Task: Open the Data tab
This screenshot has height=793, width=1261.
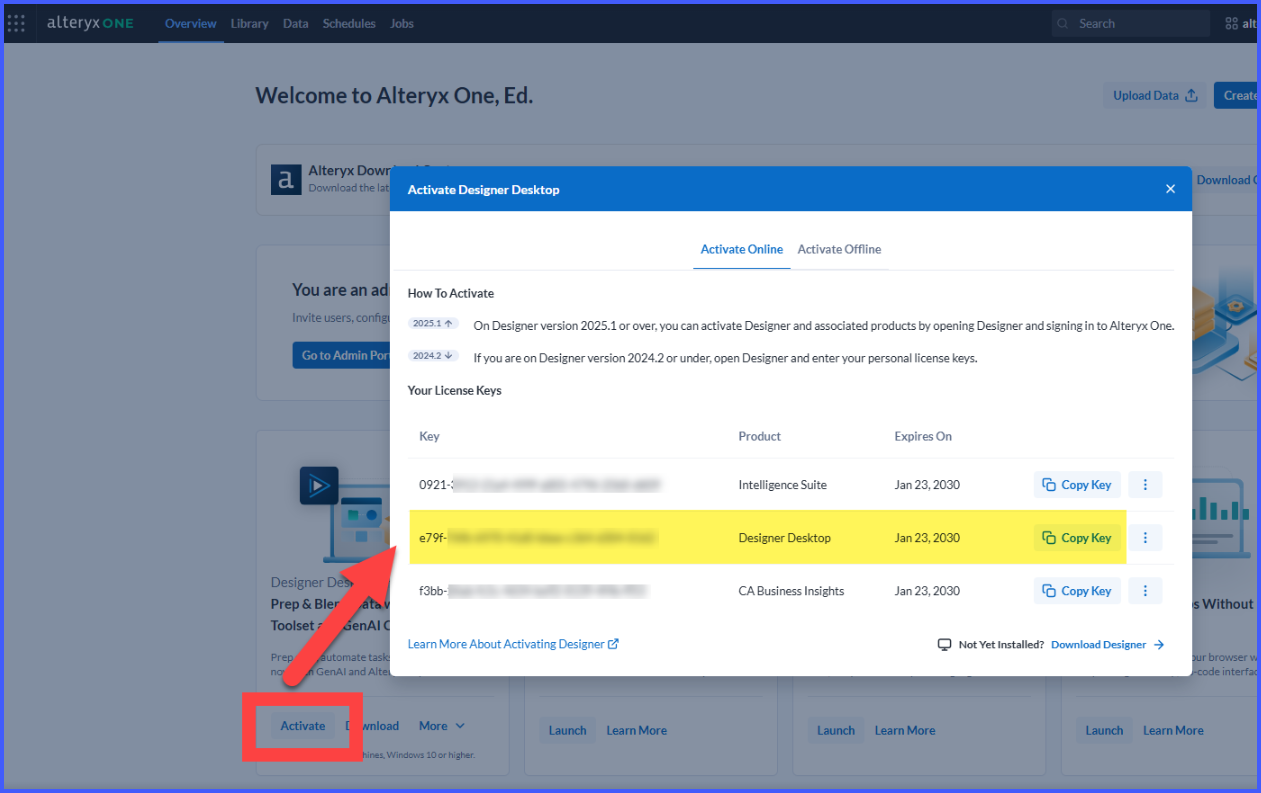Action: point(295,23)
